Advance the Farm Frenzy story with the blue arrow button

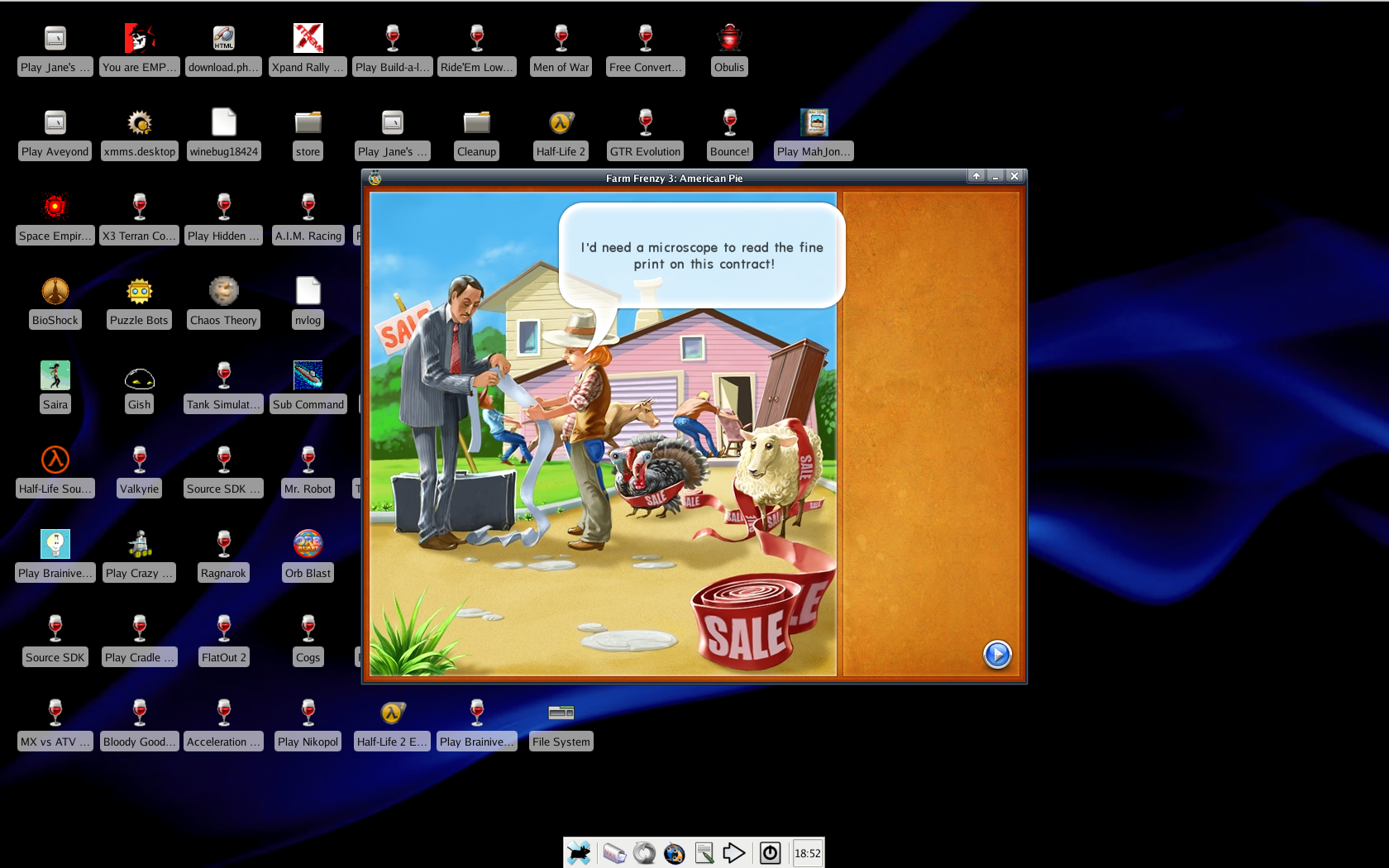tap(997, 655)
